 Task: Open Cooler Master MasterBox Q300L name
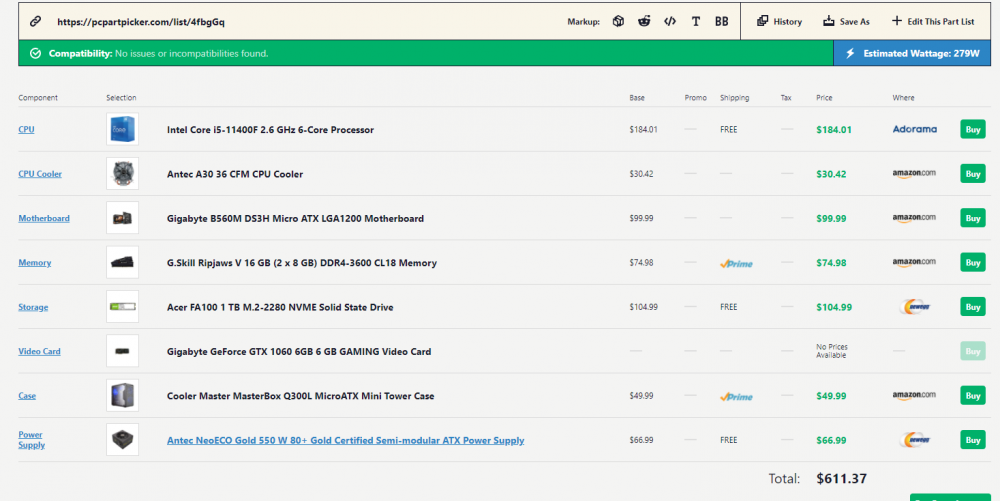click(x=300, y=396)
